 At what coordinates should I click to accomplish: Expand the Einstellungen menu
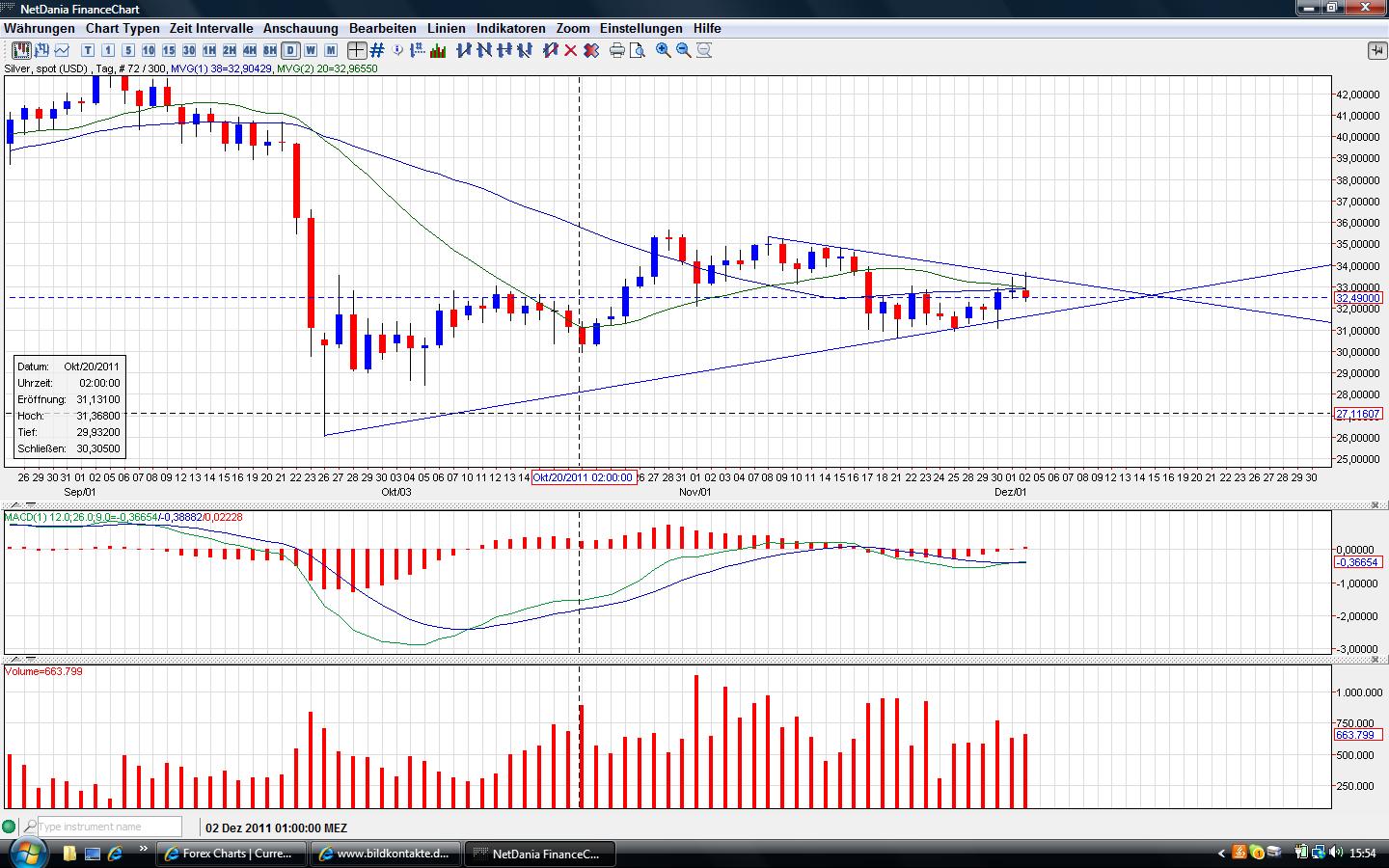(640, 28)
